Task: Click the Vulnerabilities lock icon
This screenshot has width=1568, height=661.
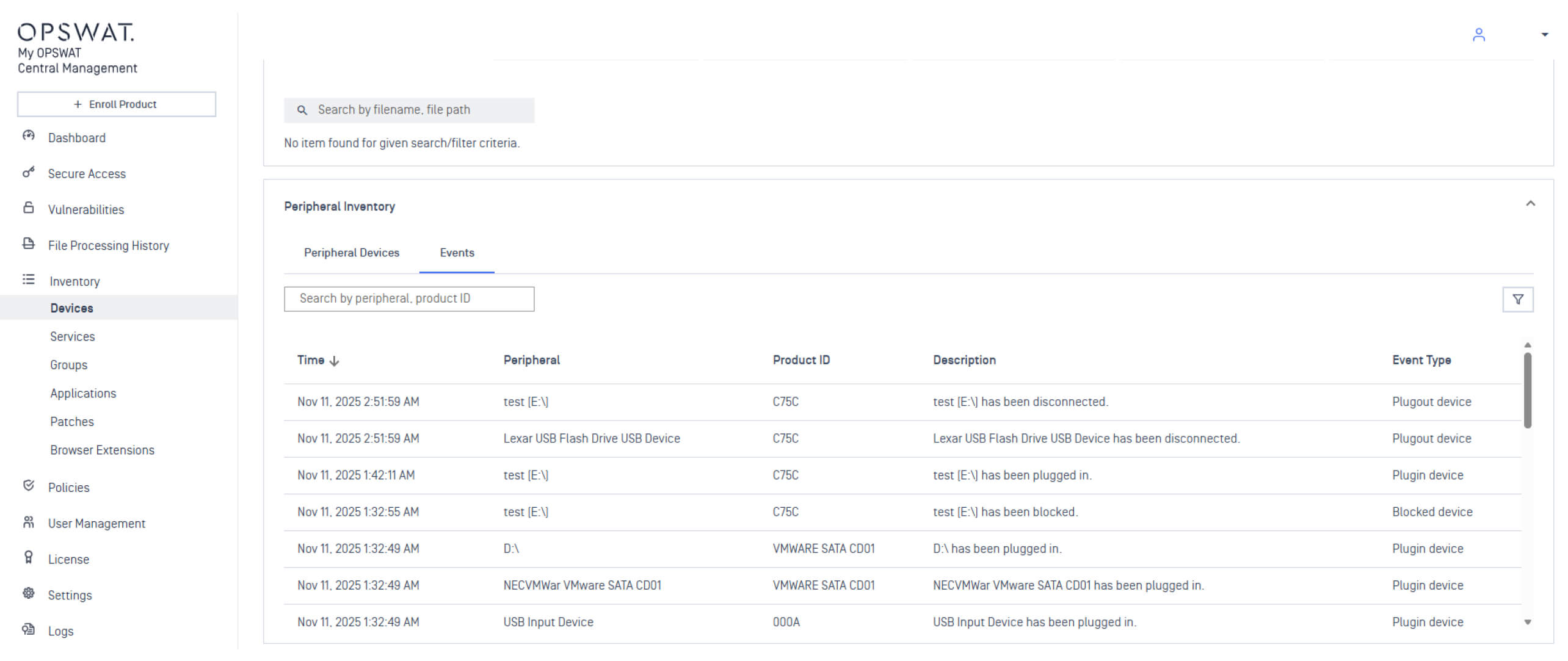Action: tap(28, 208)
